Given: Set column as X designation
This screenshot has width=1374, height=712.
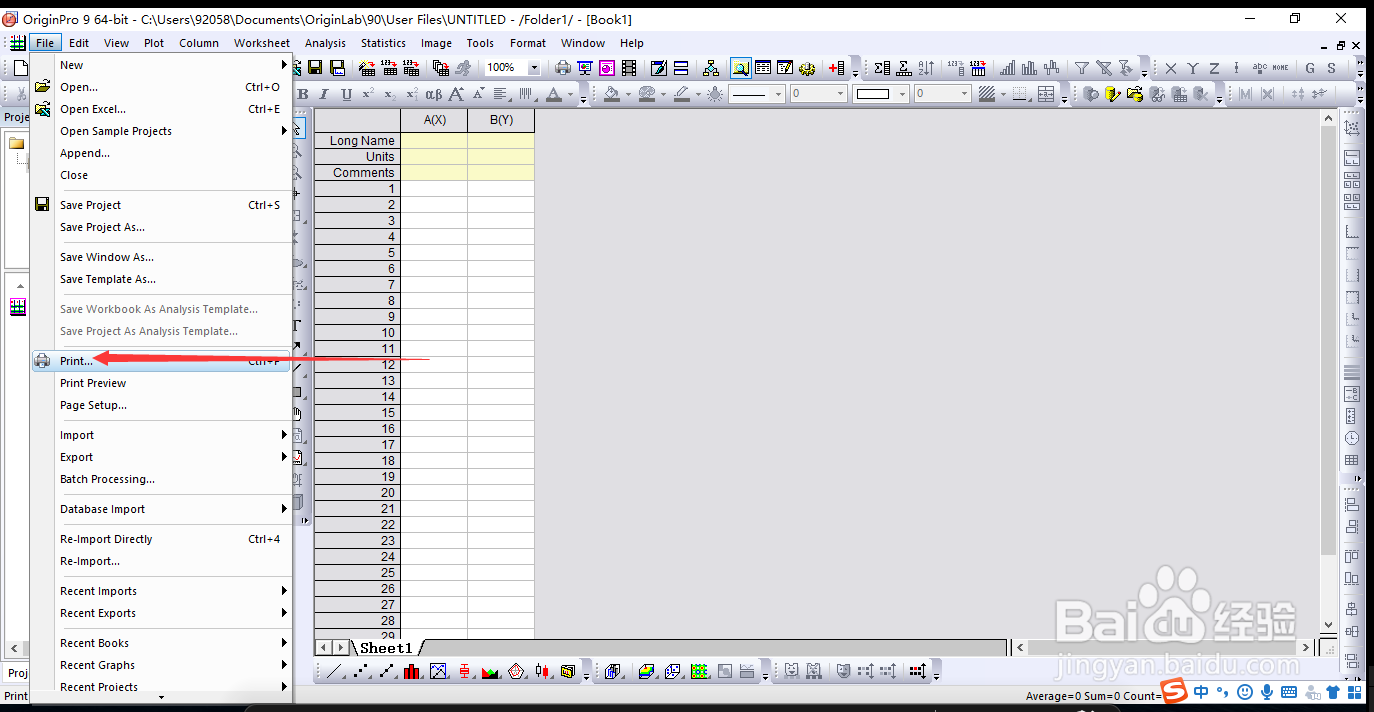Looking at the screenshot, I should [x=1170, y=68].
